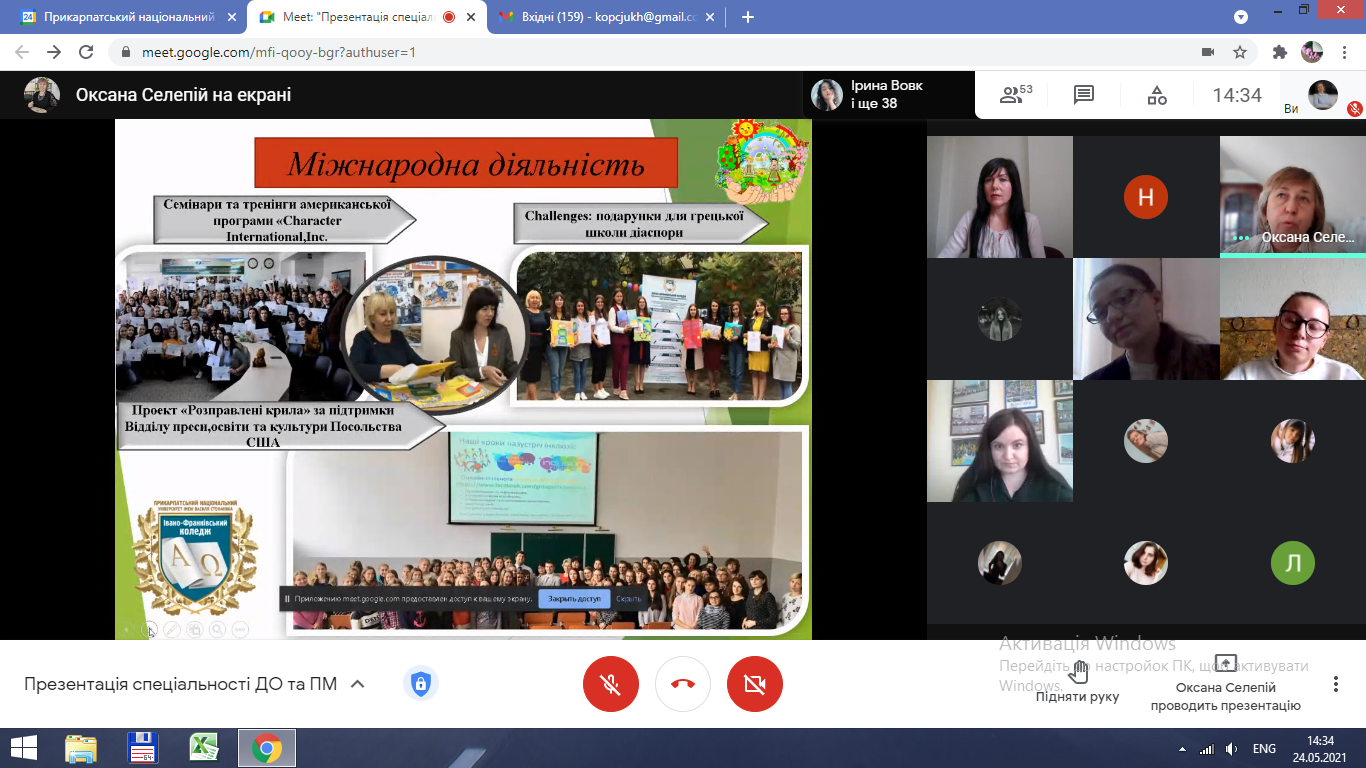Screen dimensions: 1366x768
Task: Open the system volume speaker control
Action: click(1231, 749)
